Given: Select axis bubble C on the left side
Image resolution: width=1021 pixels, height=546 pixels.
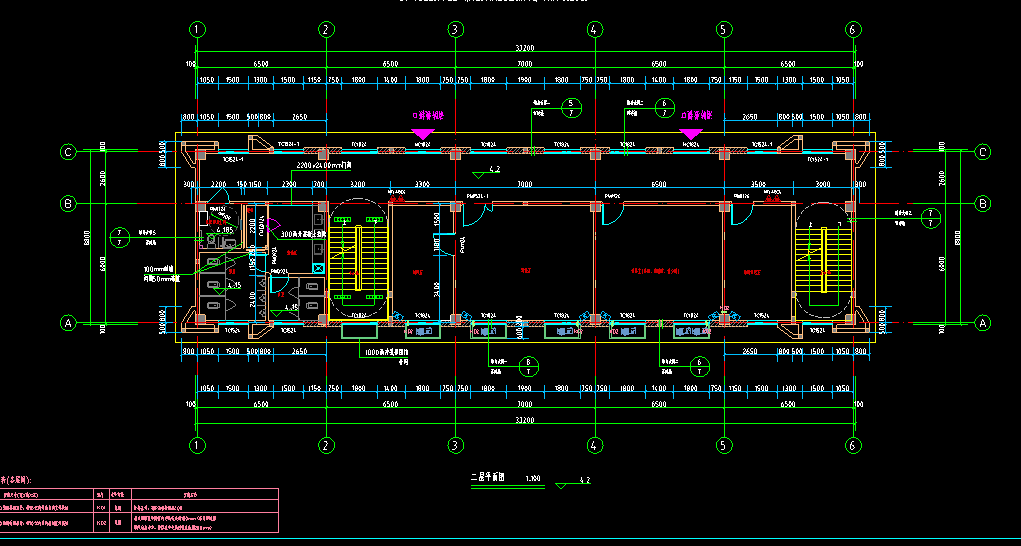Looking at the screenshot, I should pyautogui.click(x=69, y=152).
